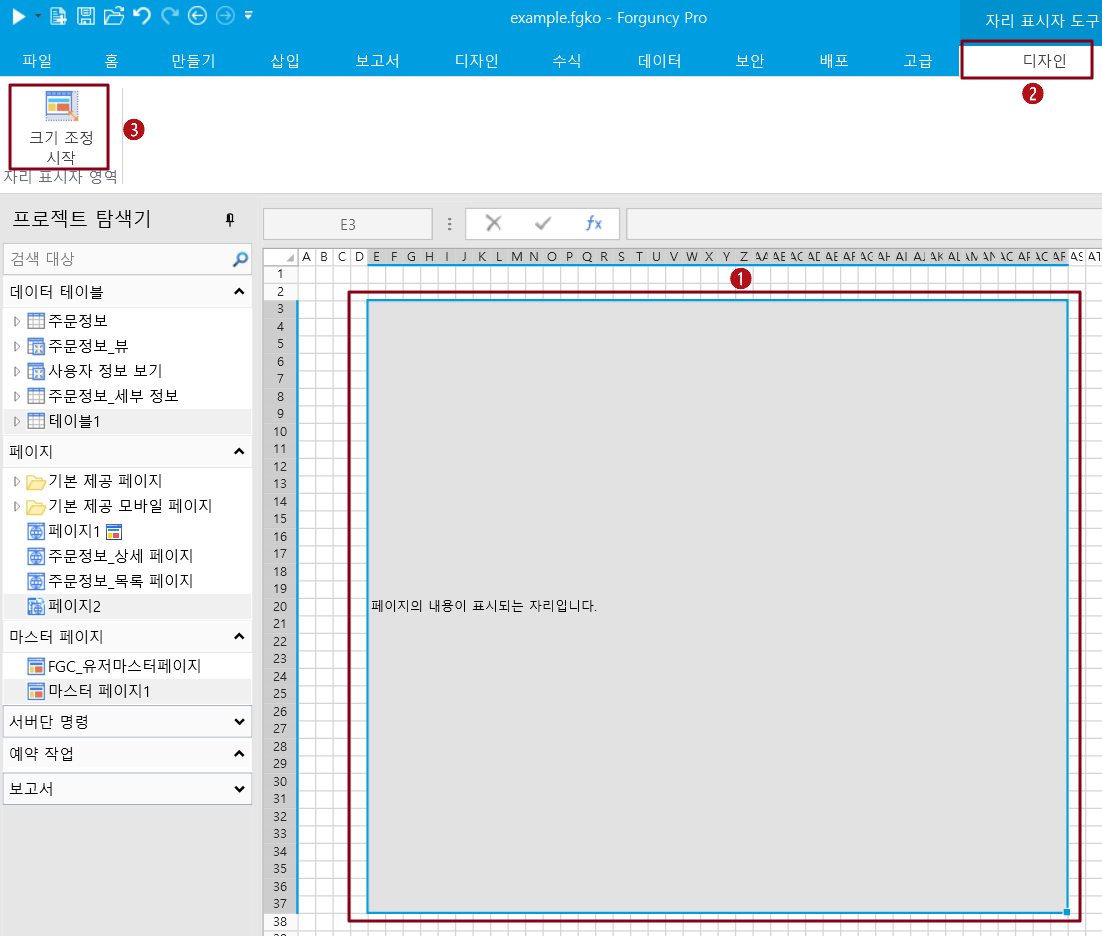Collapse the 데이터 테이블 section

click(239, 292)
